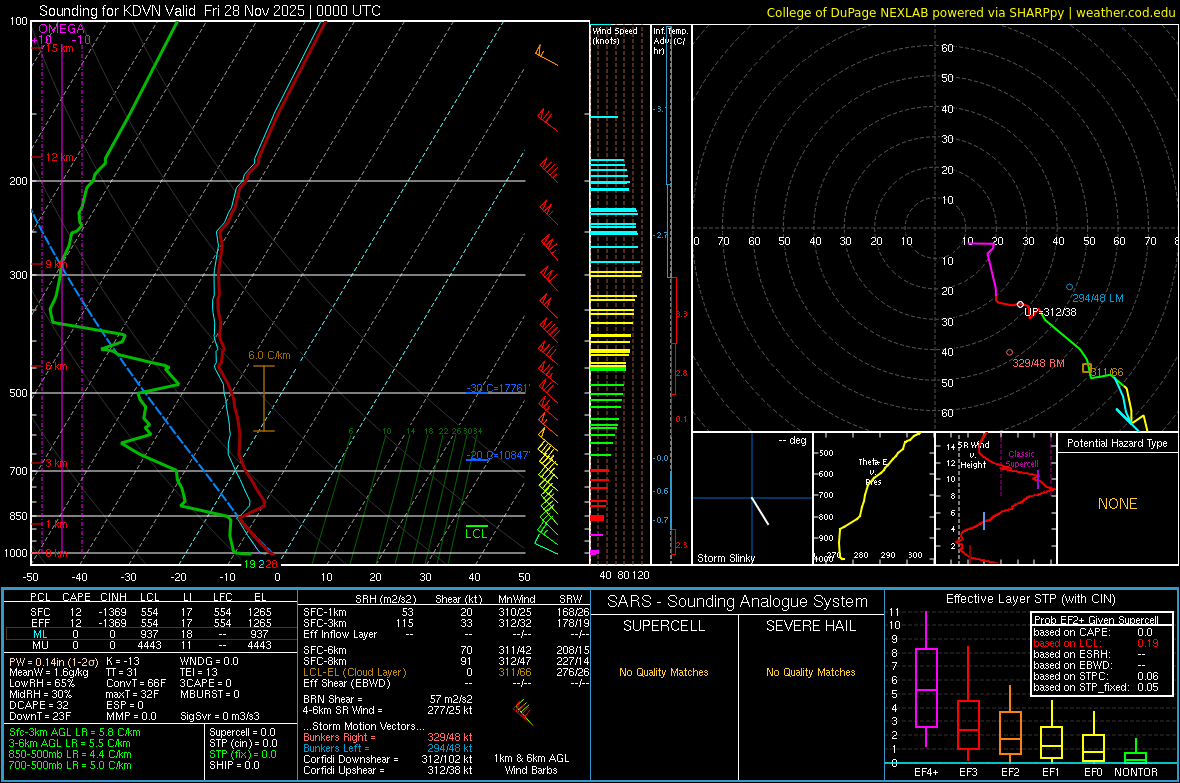The height and width of the screenshot is (783, 1180).
Task: Click the 1km & 6km AGL wind barbs icon
Action: pyautogui.click(x=522, y=712)
